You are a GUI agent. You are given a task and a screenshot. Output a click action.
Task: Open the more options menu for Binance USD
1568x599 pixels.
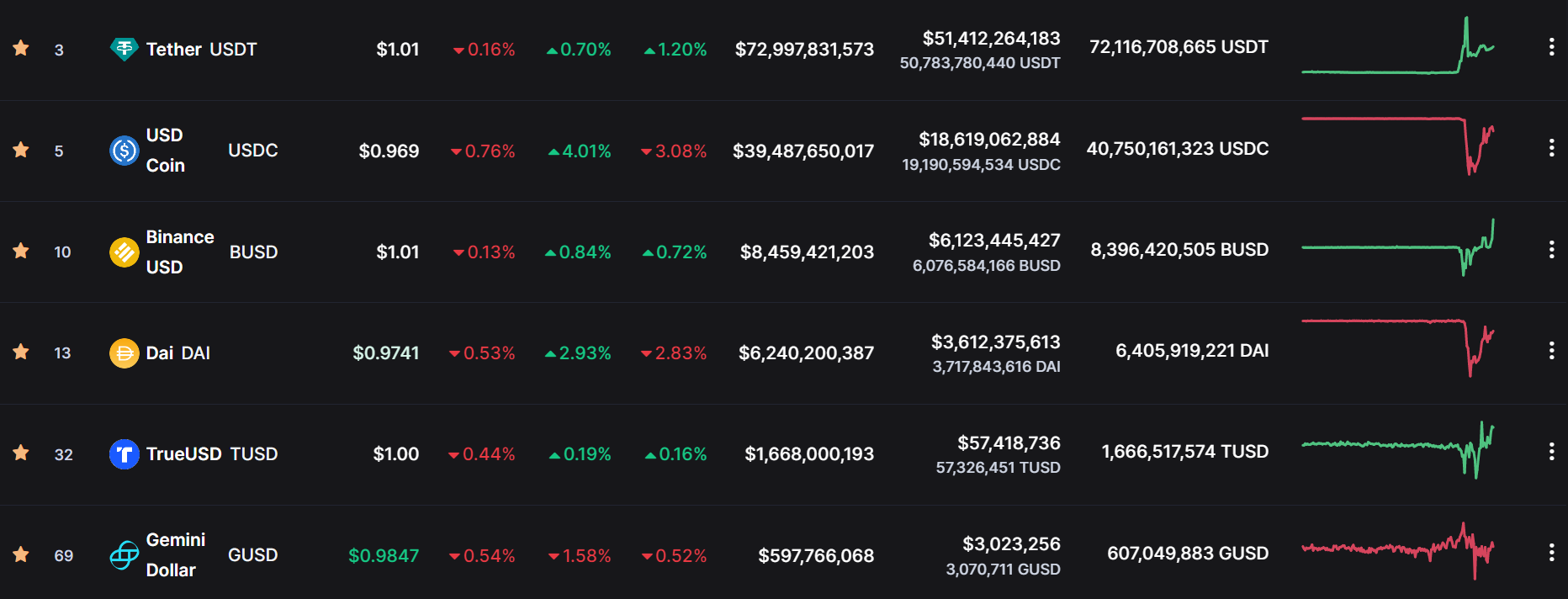coord(1551,249)
